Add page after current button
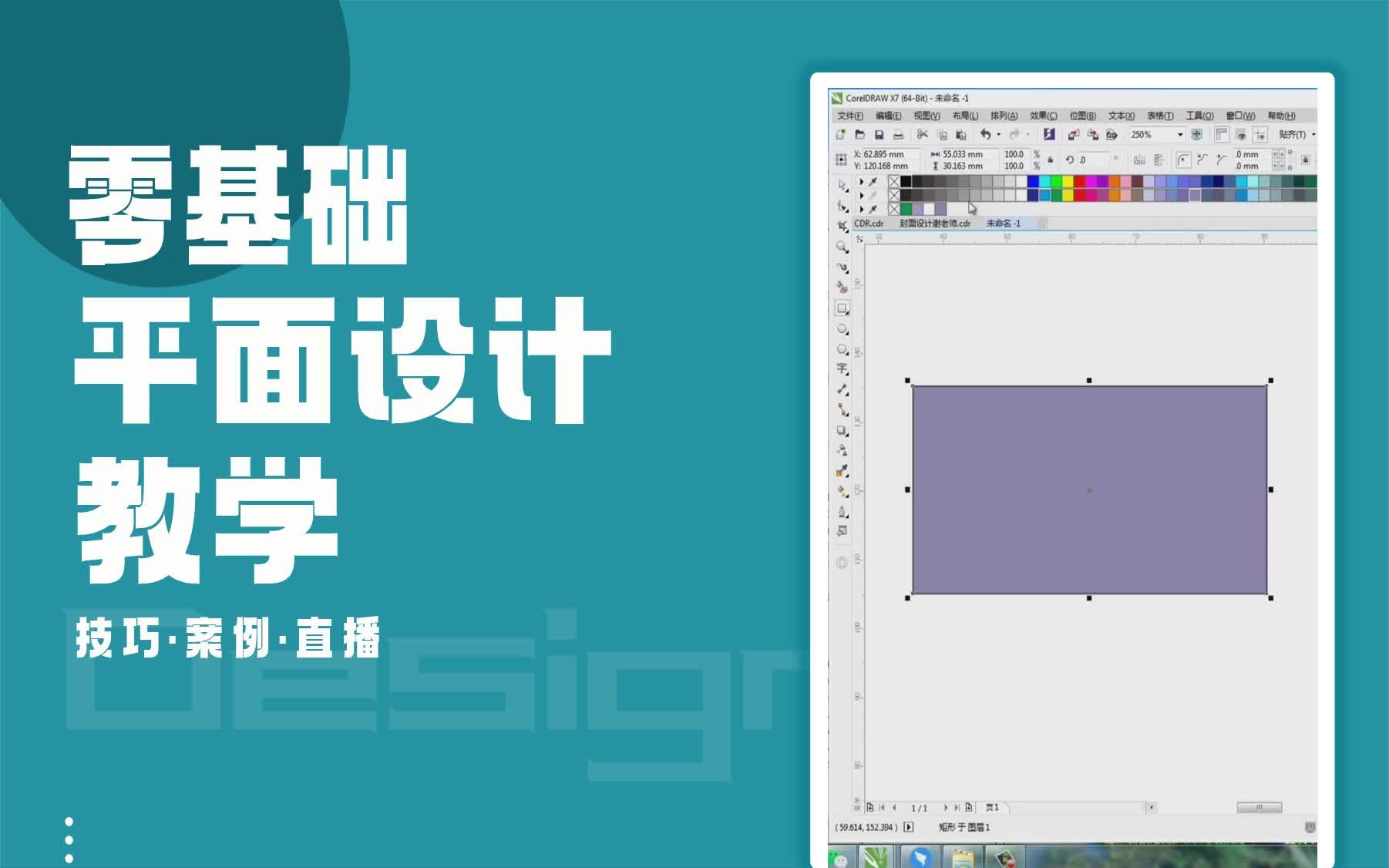This screenshot has width=1389, height=868. 969,808
